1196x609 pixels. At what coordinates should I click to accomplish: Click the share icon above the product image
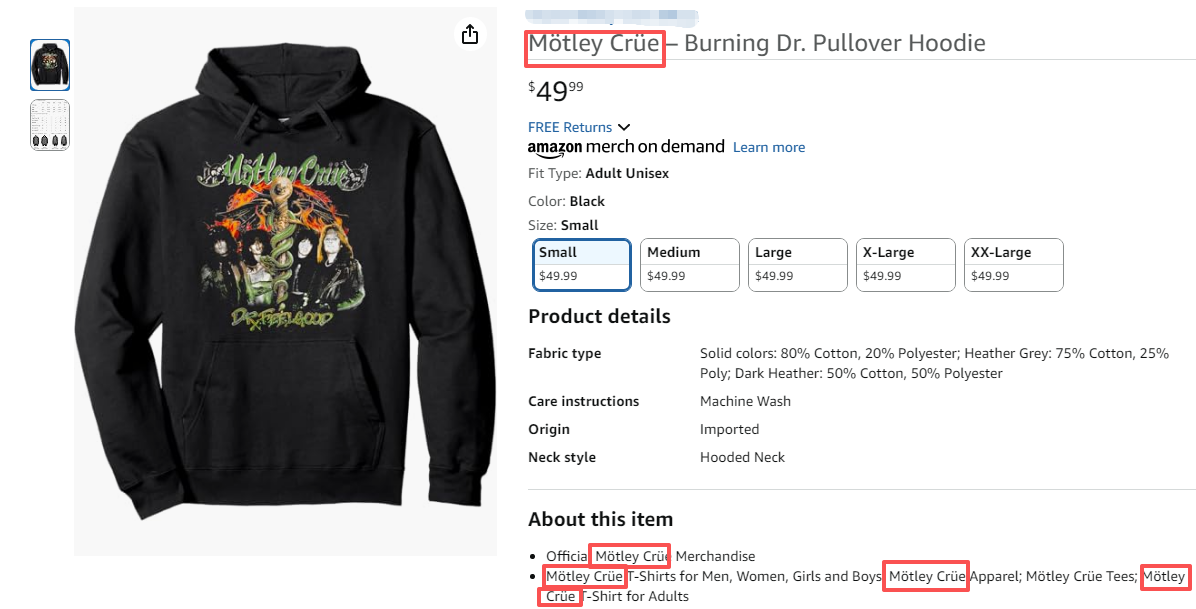point(470,35)
